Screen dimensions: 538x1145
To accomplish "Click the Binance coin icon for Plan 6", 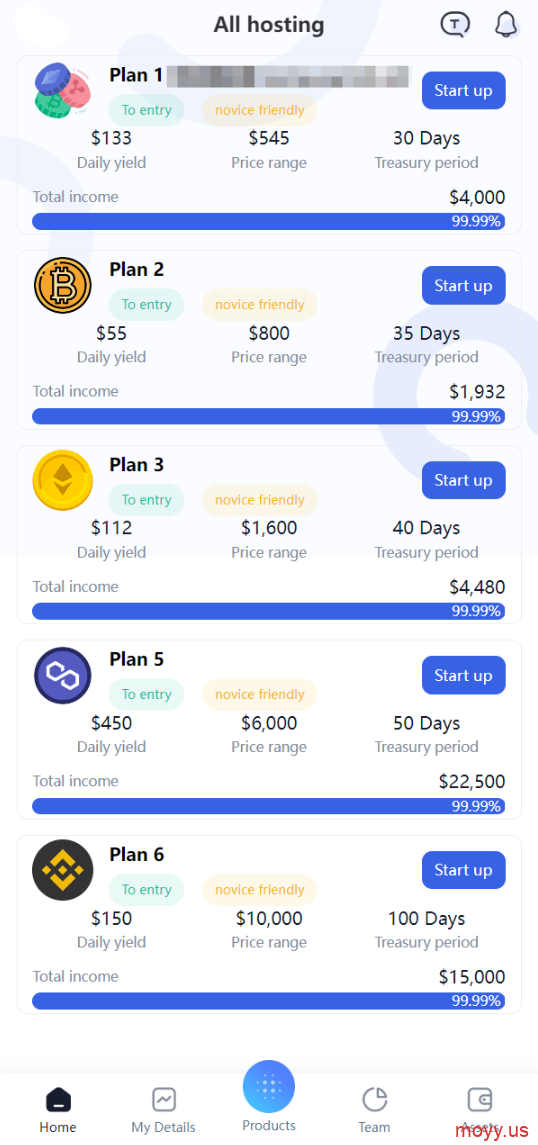I will tap(62, 870).
